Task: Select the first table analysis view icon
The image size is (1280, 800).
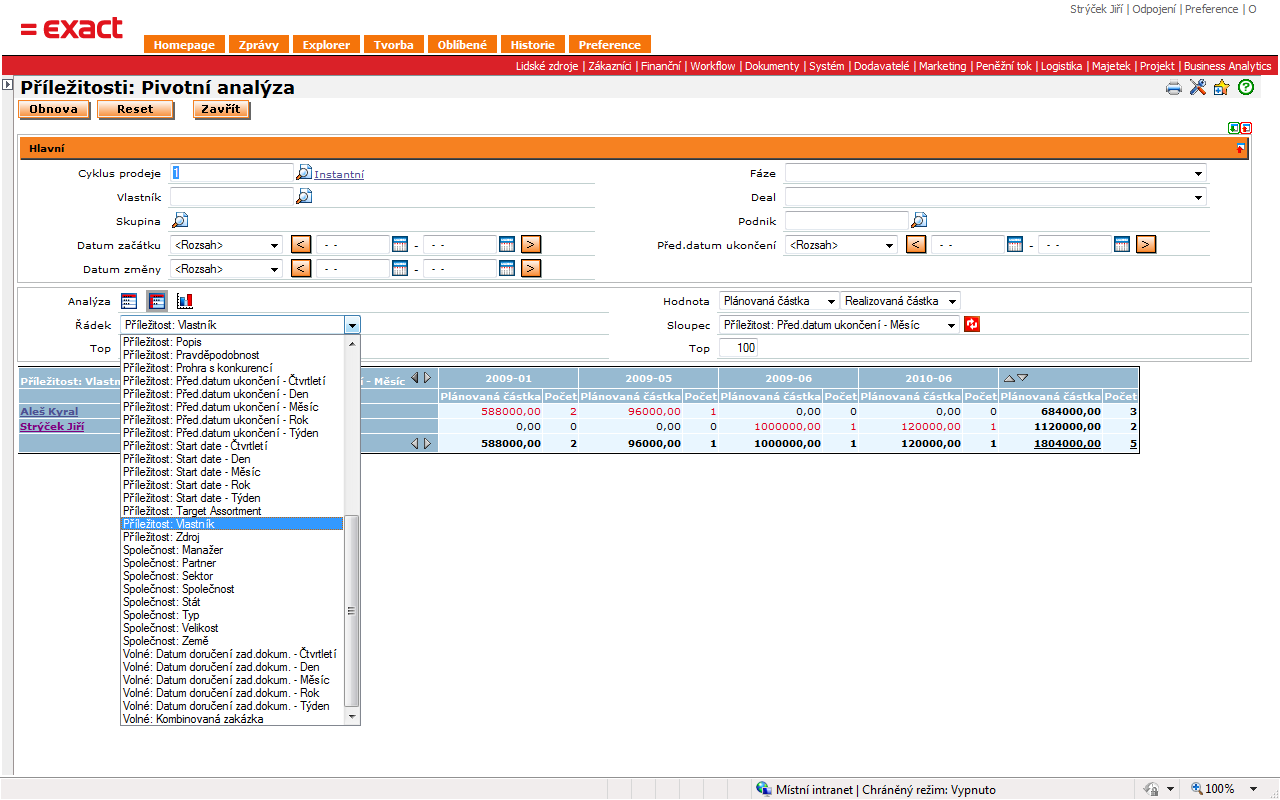Action: tap(129, 300)
